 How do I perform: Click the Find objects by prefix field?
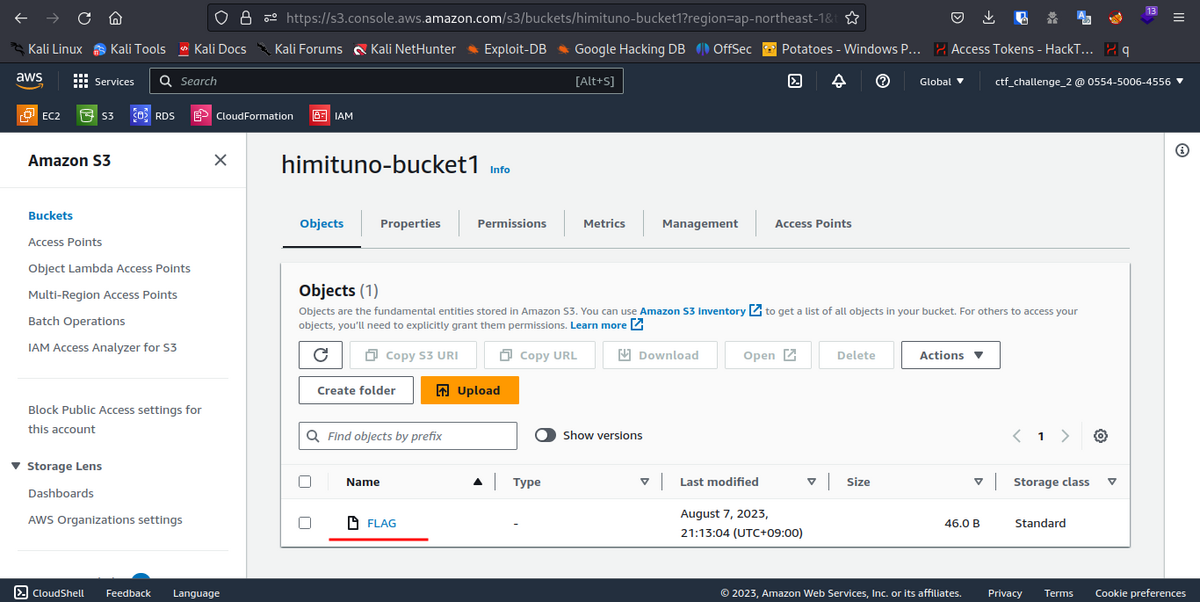[408, 436]
